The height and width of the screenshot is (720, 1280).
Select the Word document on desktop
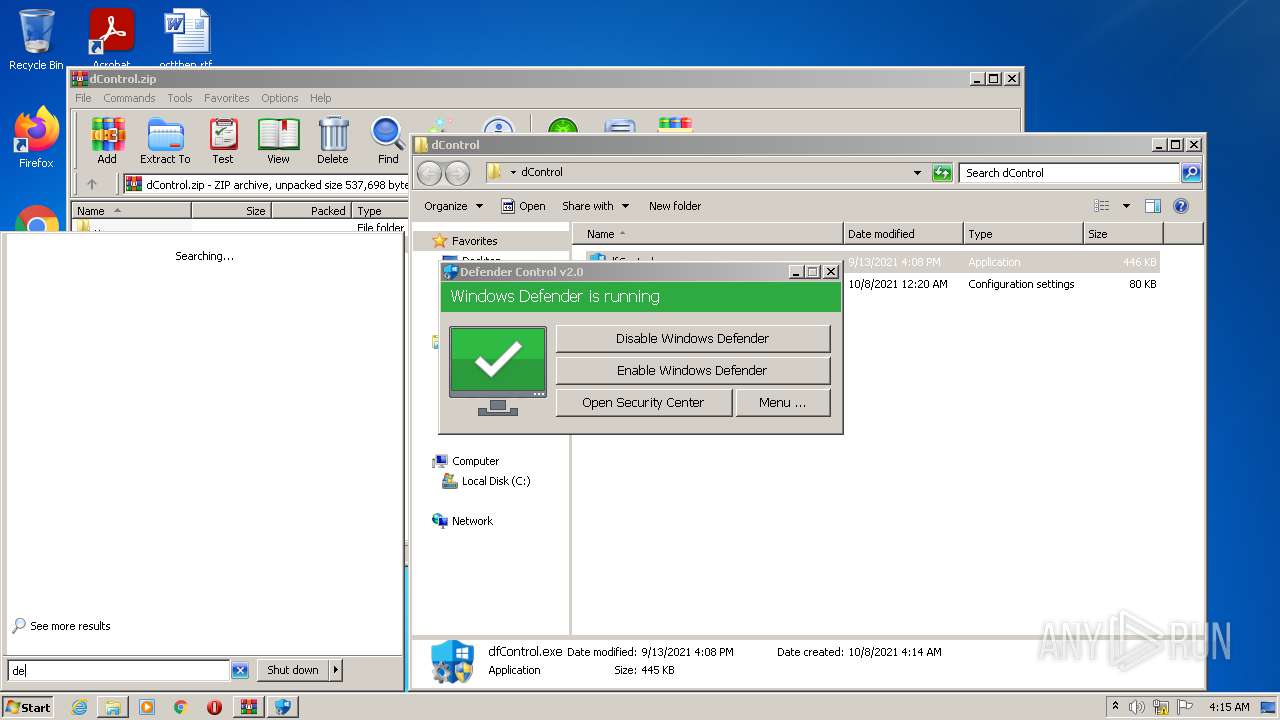[x=186, y=38]
